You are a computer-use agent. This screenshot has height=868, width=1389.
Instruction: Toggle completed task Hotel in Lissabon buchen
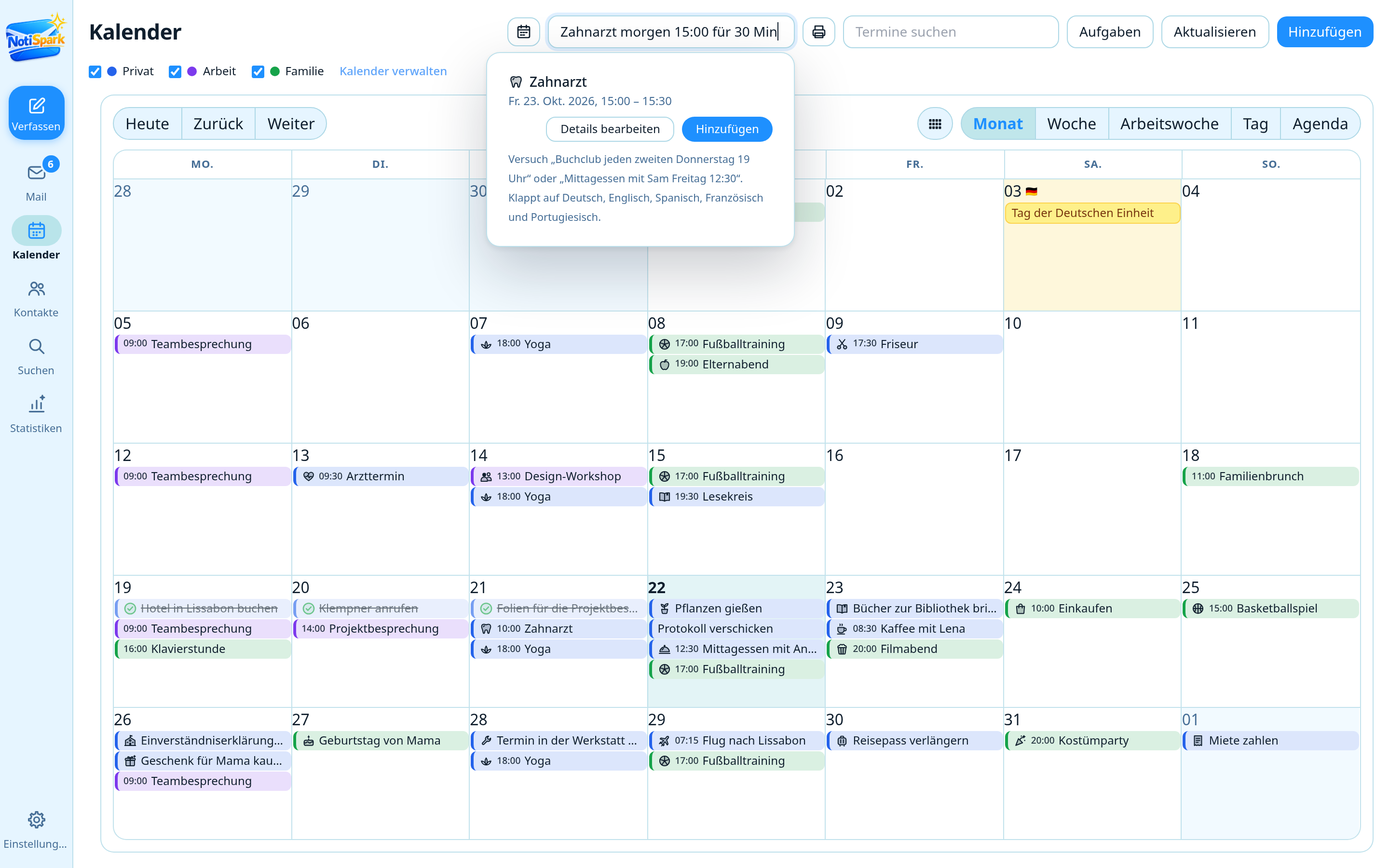point(130,608)
